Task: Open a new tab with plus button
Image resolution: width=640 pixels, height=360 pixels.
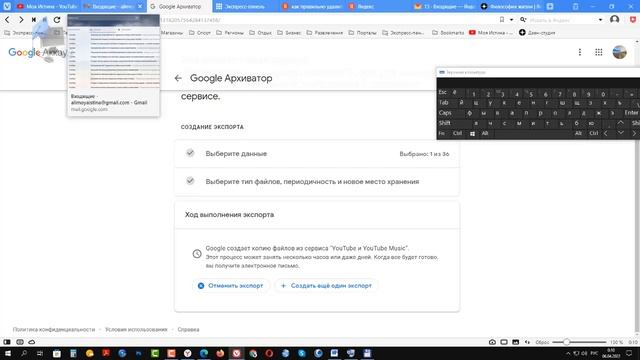Action: [x=550, y=7]
